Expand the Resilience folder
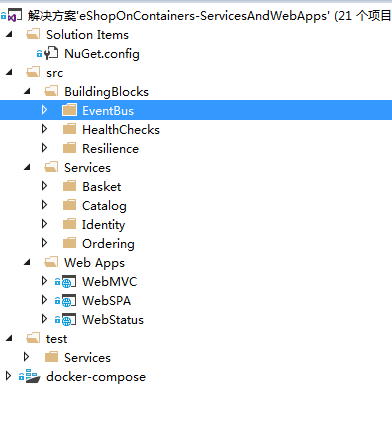The image size is (392, 421). (x=44, y=148)
